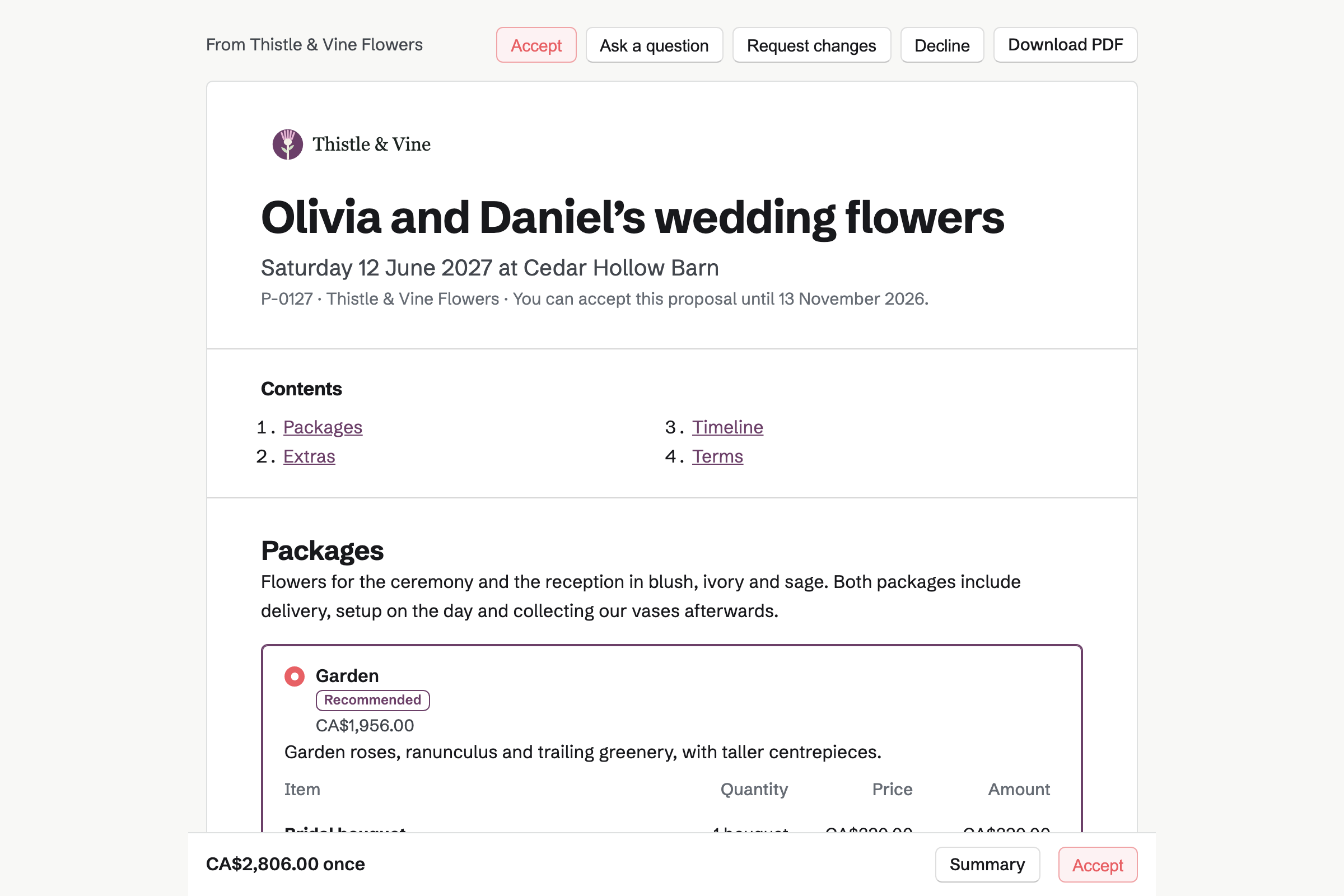
Task: Jump to Packages section link
Action: pyautogui.click(x=323, y=427)
